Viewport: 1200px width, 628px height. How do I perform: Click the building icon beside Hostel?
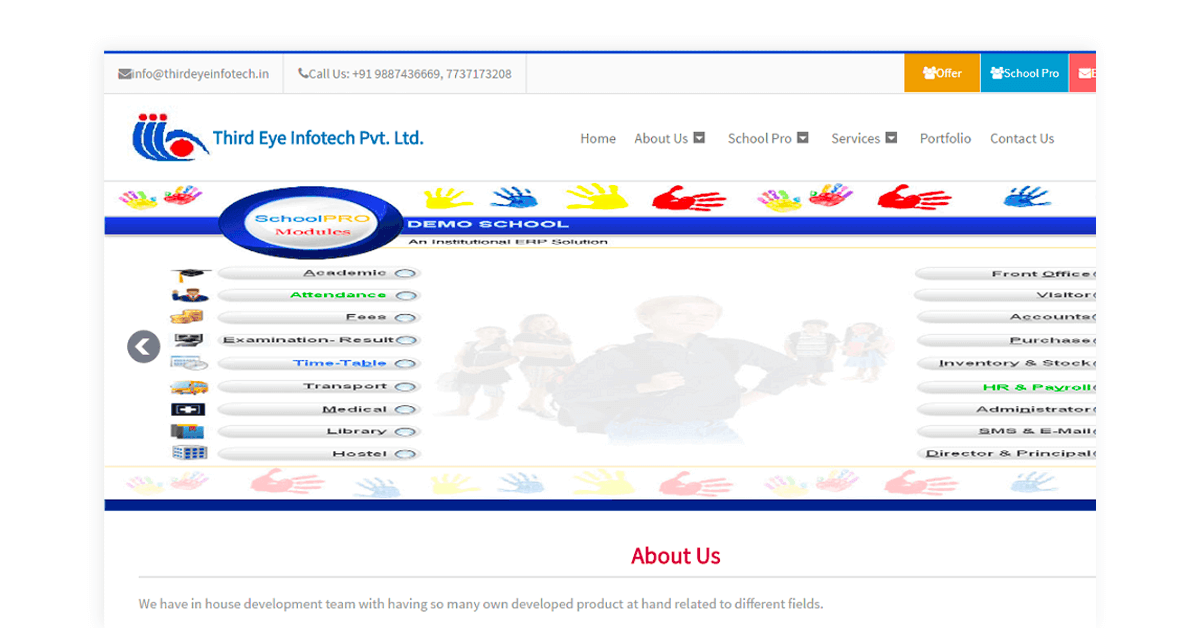[188, 453]
